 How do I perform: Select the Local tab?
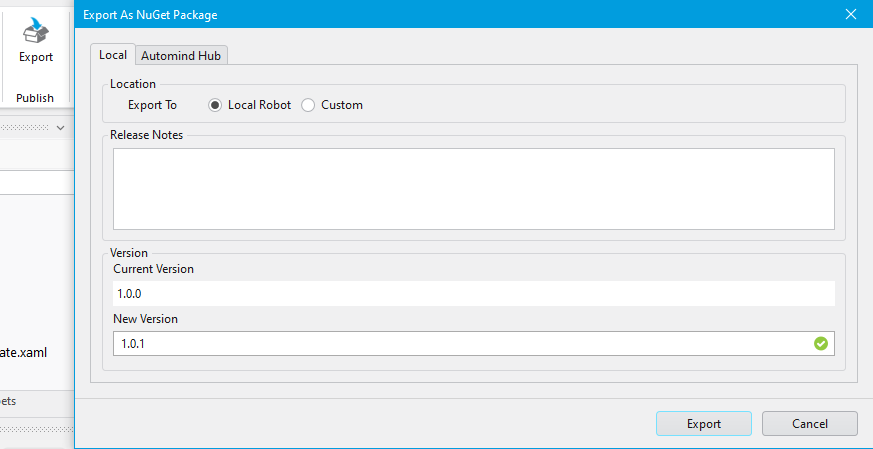[x=113, y=55]
